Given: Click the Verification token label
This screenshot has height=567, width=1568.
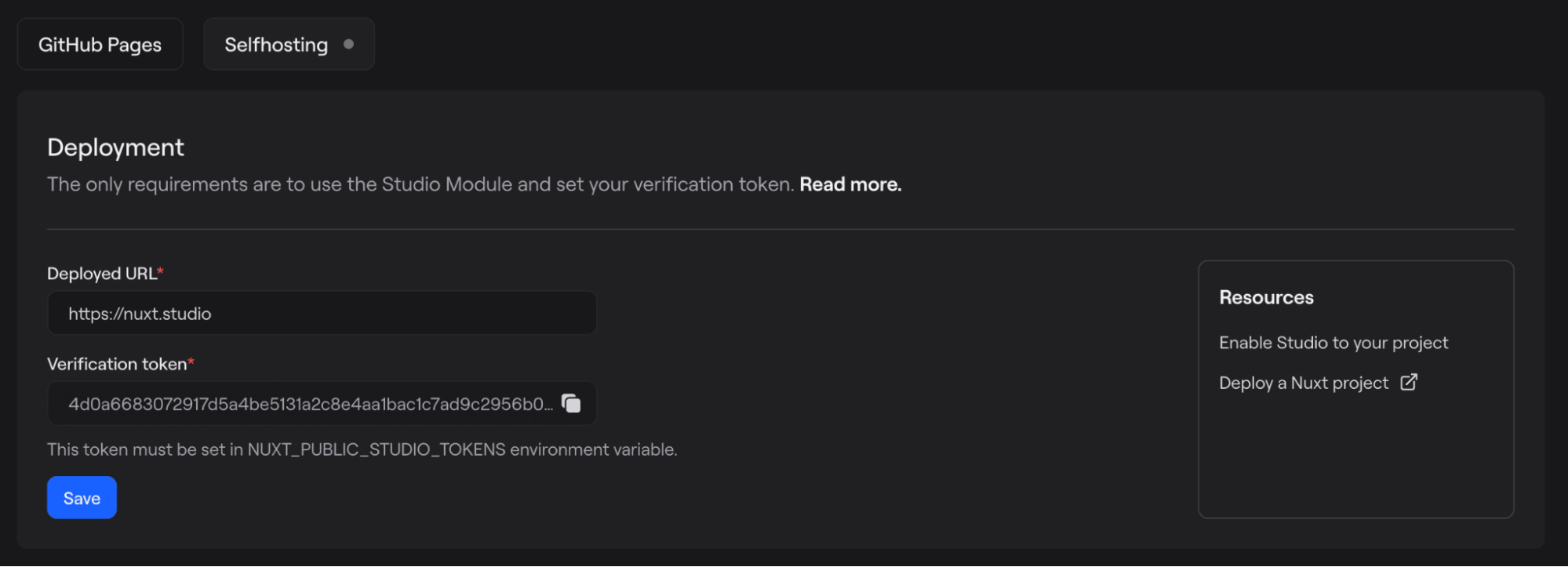Looking at the screenshot, I should [x=120, y=364].
